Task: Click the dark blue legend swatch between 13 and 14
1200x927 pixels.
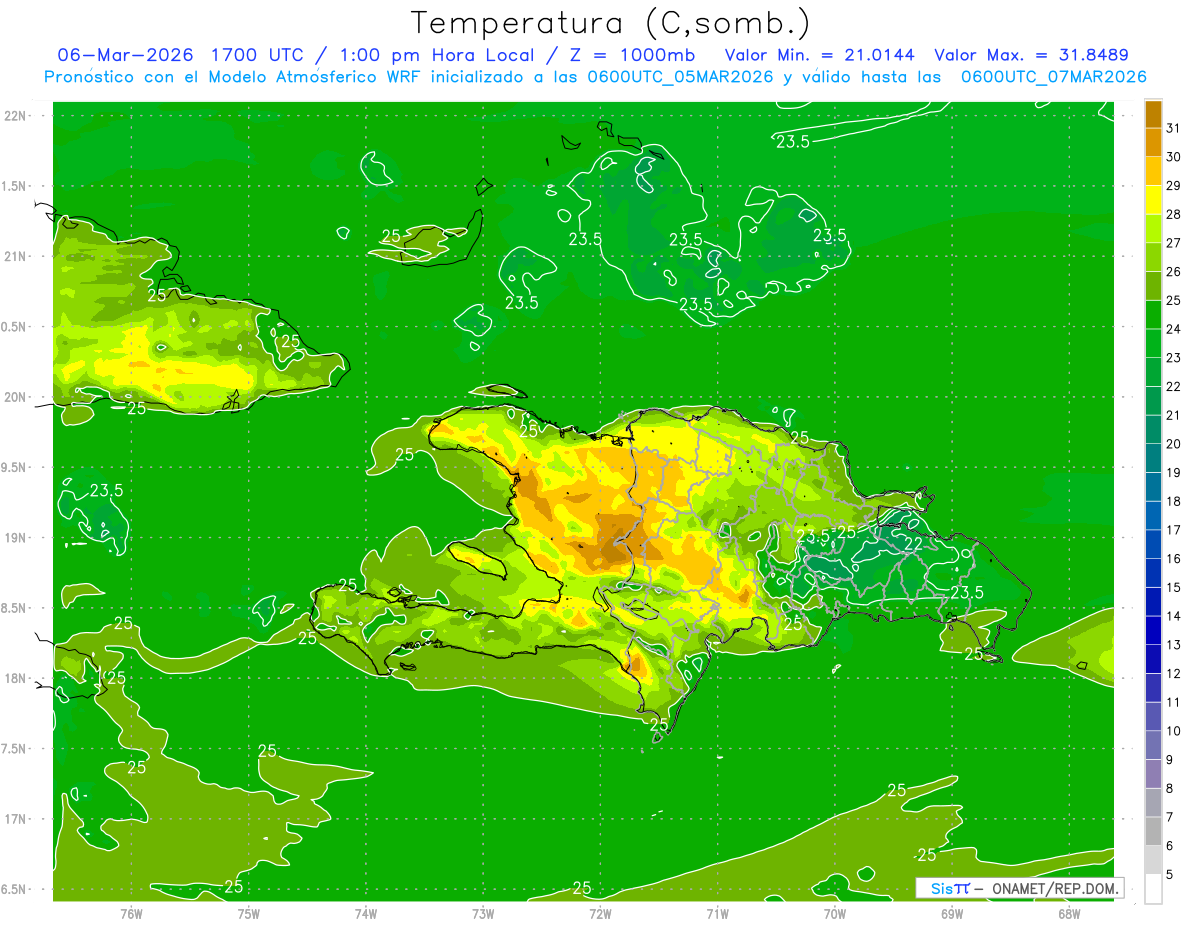Action: click(1153, 630)
